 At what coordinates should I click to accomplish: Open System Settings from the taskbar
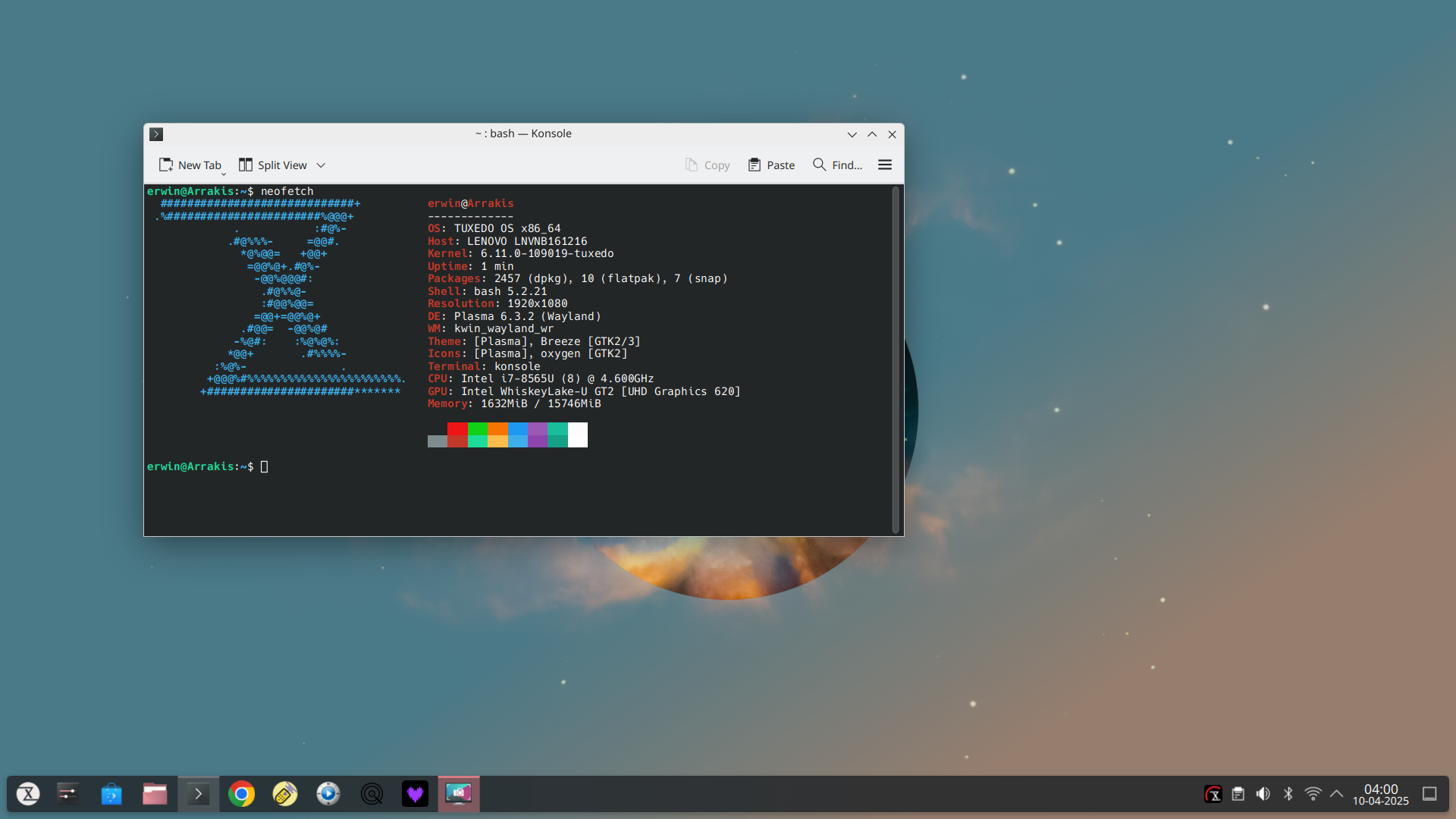point(67,794)
